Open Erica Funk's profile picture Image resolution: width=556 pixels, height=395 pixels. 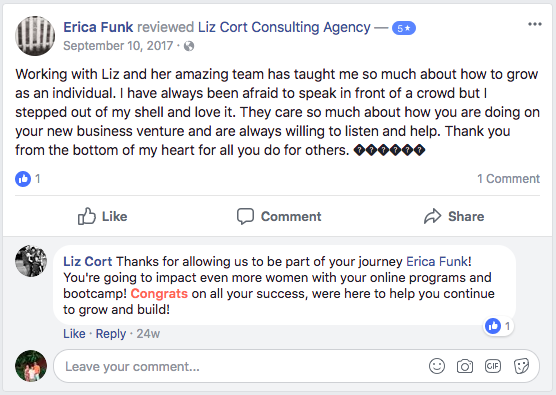coord(35,36)
